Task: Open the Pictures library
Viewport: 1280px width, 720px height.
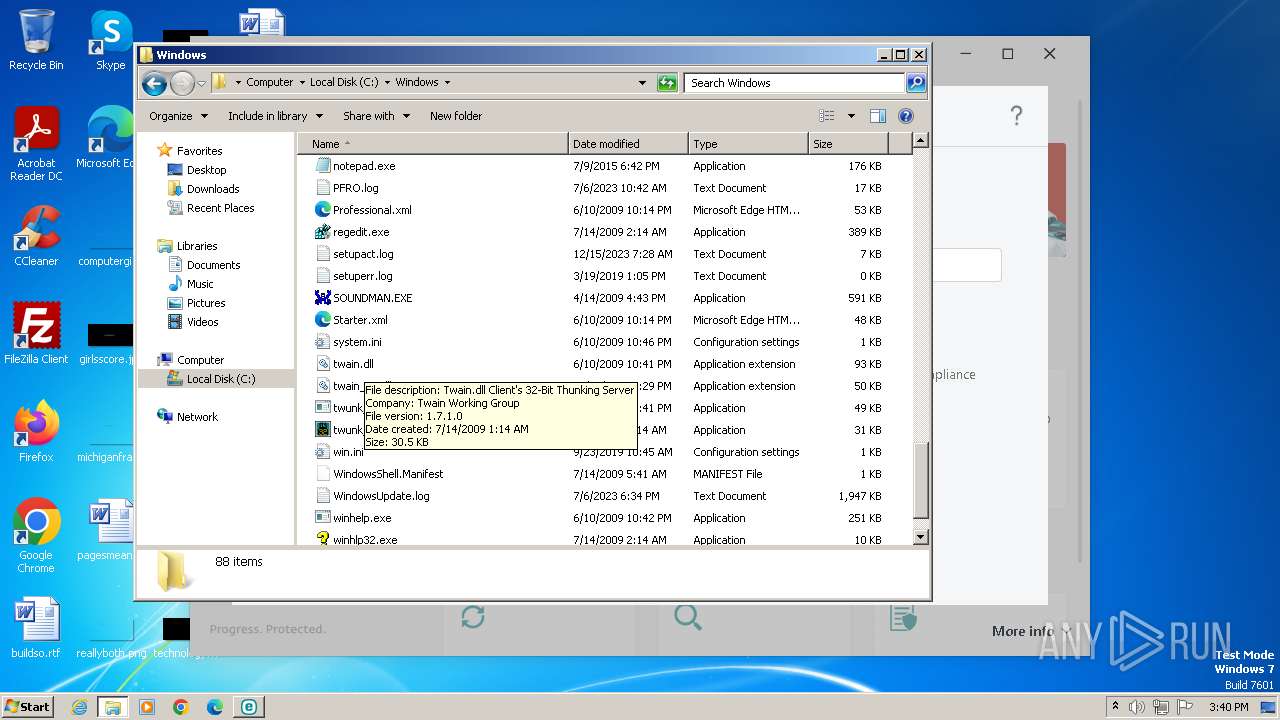Action: coord(206,303)
